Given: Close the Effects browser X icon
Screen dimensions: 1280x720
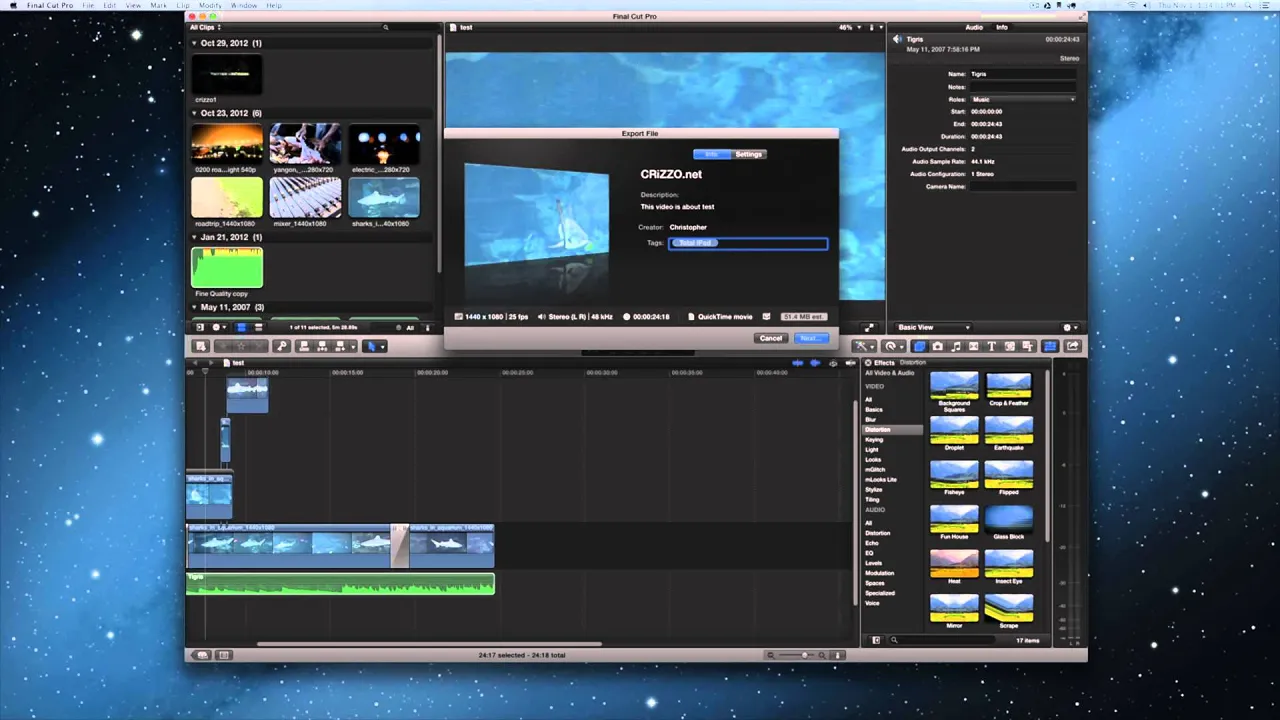Looking at the screenshot, I should coord(868,363).
